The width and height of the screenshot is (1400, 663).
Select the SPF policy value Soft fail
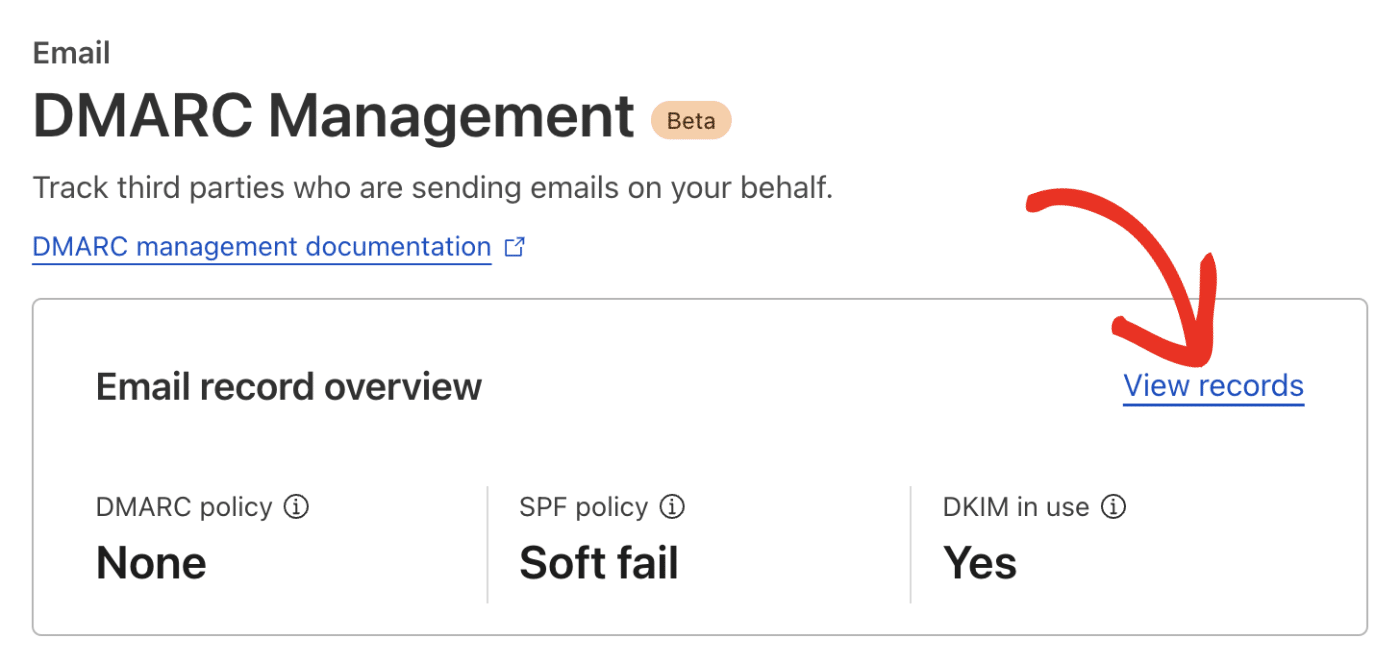tap(599, 564)
